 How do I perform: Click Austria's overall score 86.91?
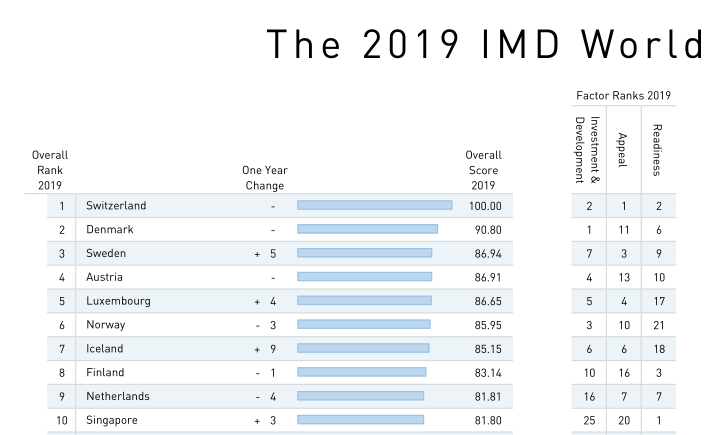point(488,277)
